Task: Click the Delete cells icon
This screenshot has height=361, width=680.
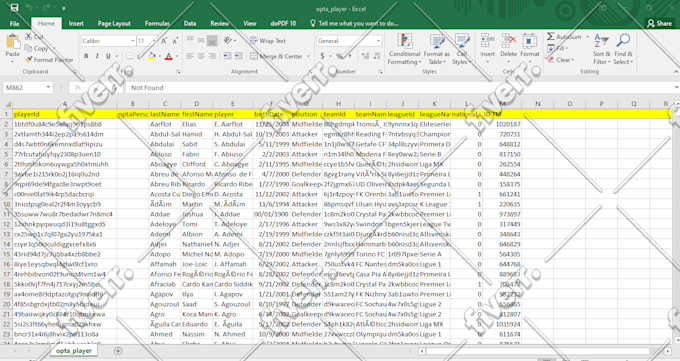Action: coord(508,42)
